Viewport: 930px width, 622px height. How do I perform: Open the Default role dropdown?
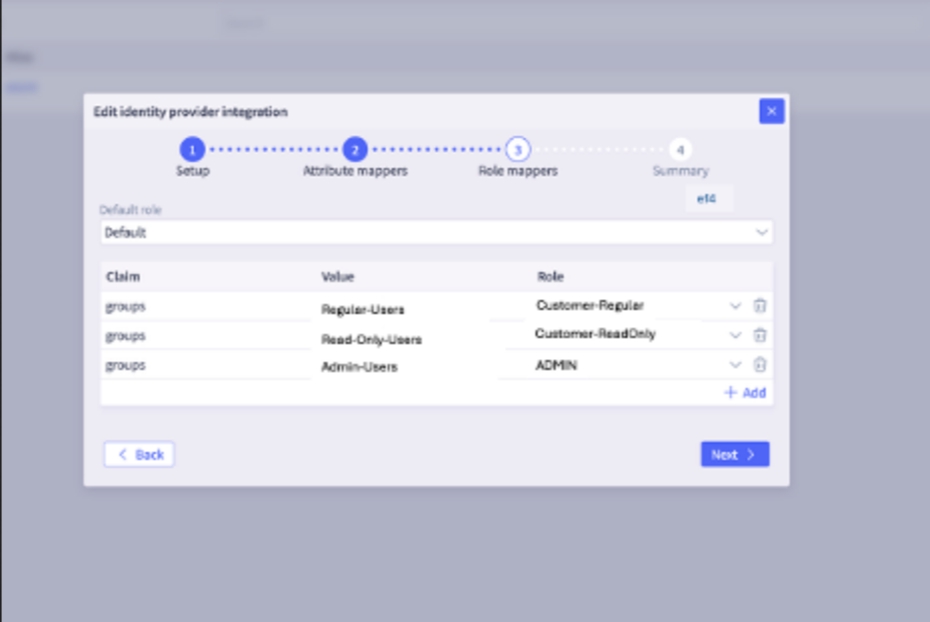point(436,232)
